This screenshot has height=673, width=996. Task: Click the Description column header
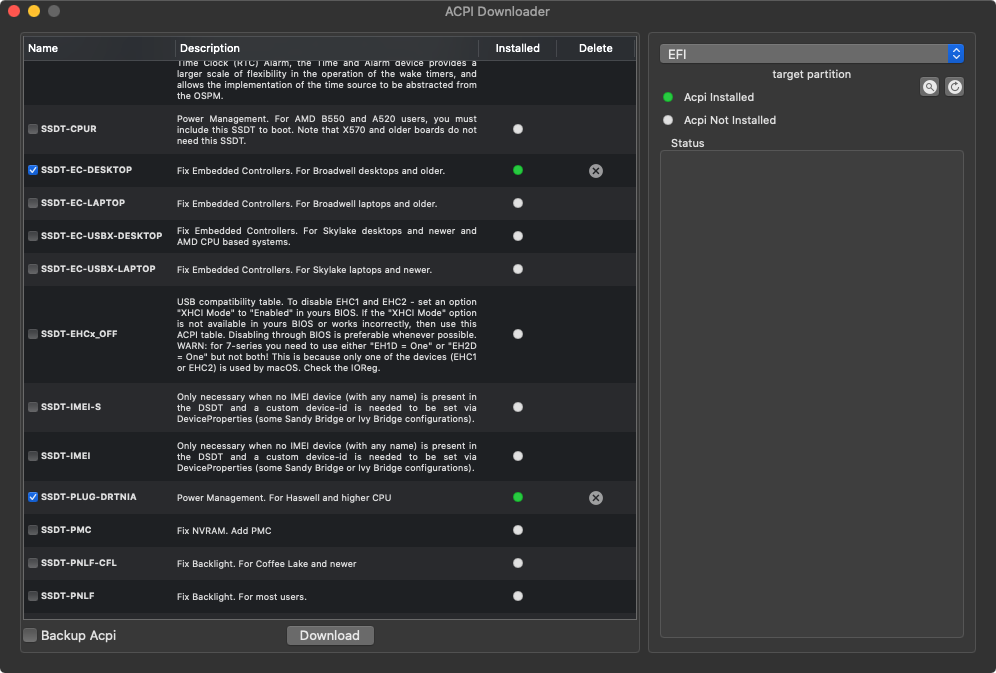pyautogui.click(x=326, y=48)
